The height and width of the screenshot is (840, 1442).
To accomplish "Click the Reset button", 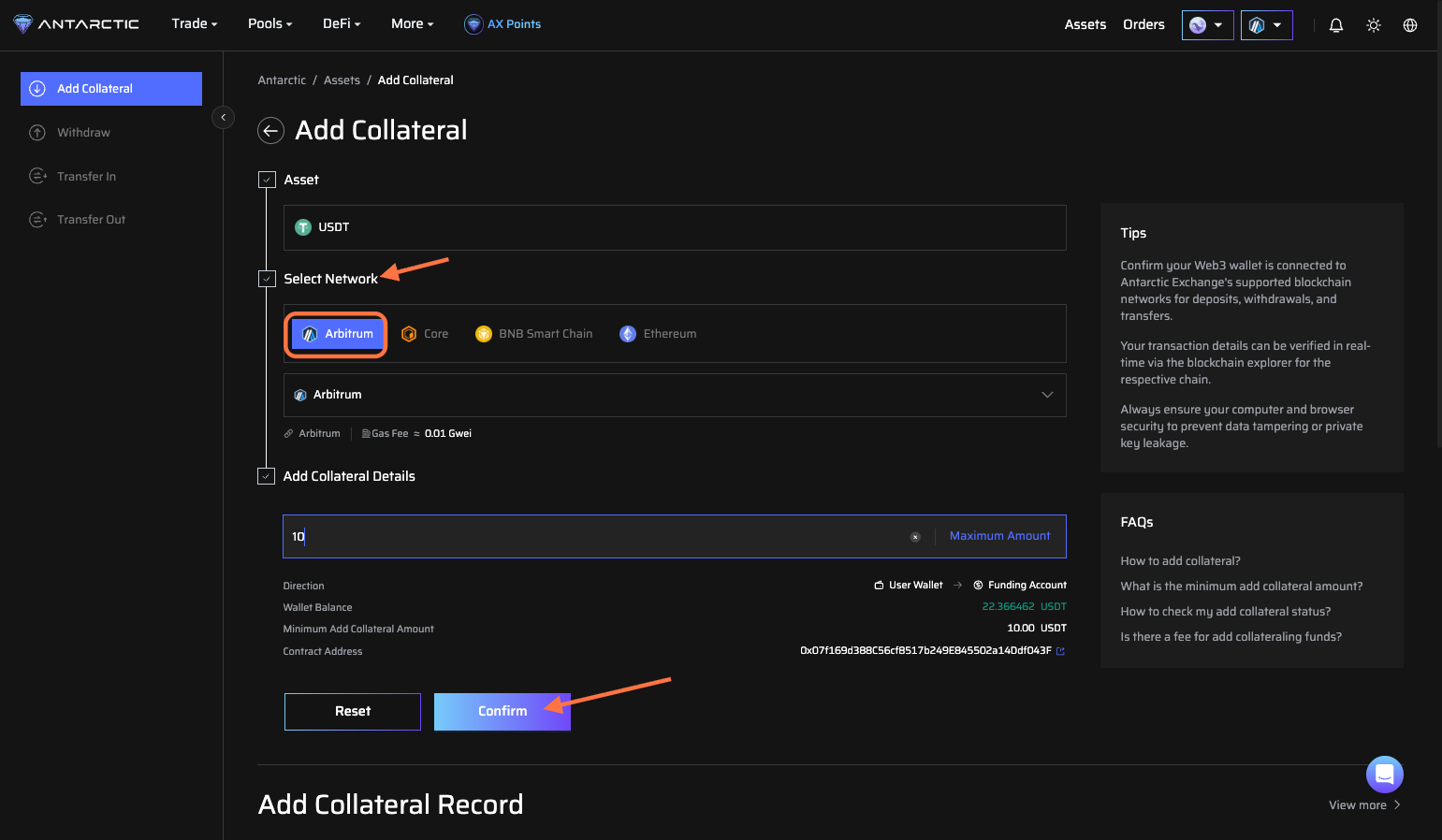I will coord(353,712).
